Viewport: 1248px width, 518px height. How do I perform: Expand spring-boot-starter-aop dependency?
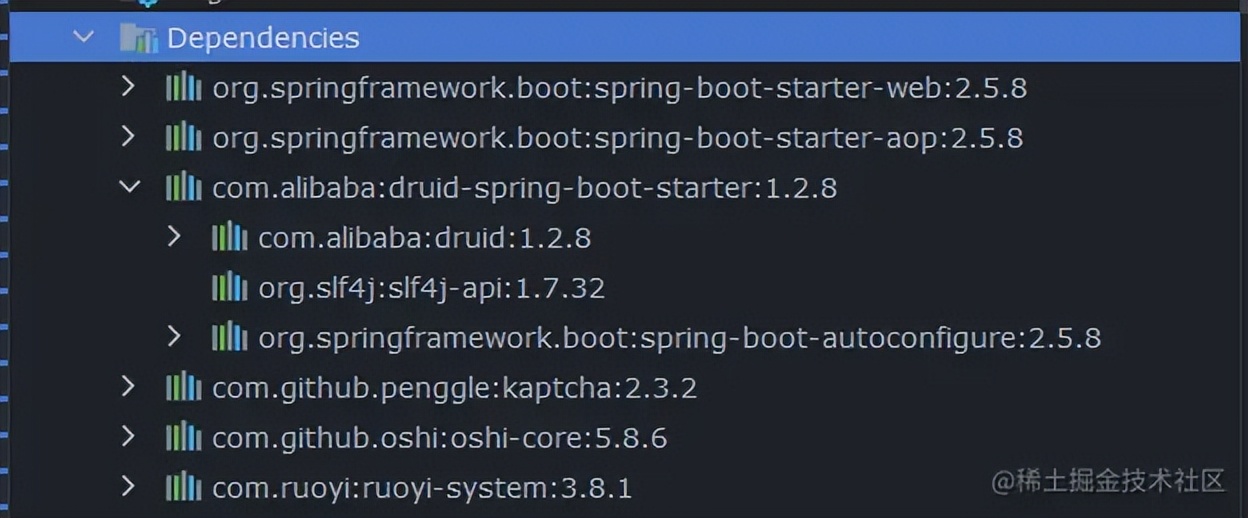click(x=128, y=137)
